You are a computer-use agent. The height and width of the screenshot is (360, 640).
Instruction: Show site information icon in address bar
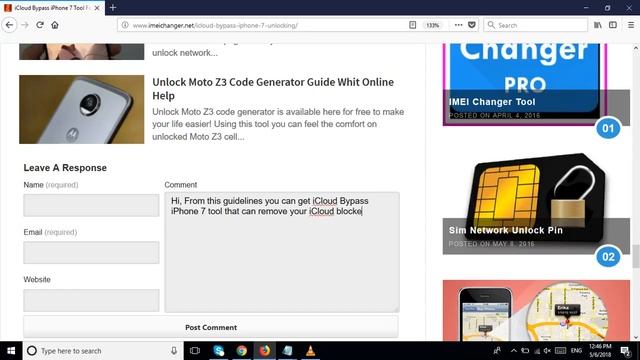[125, 25]
